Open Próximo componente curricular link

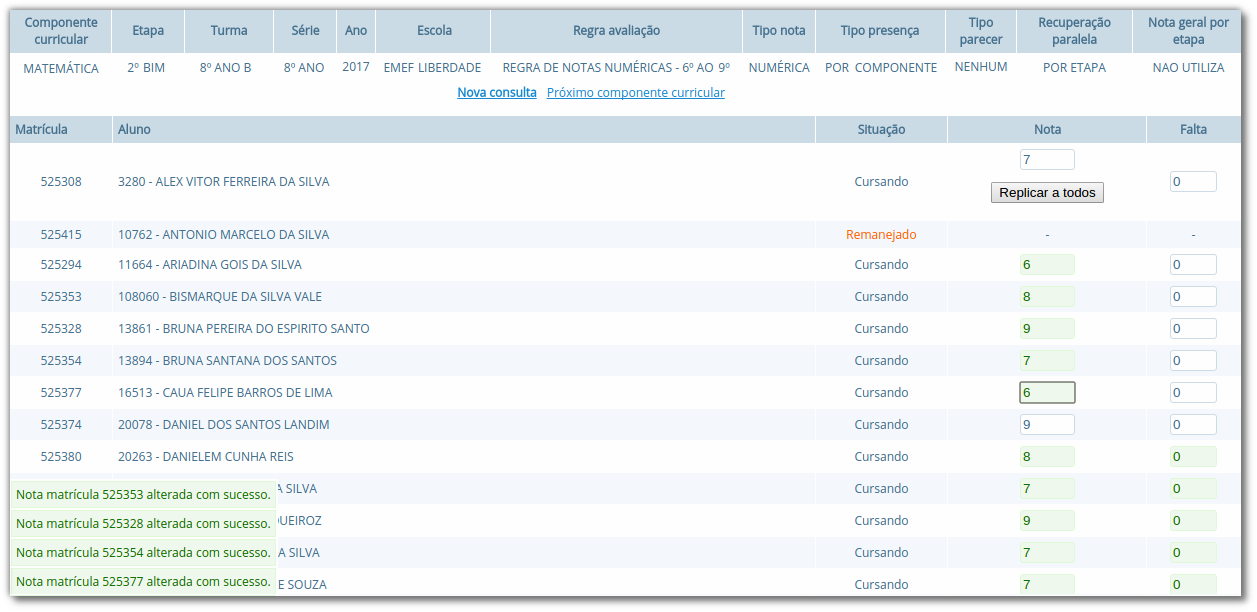[x=635, y=93]
